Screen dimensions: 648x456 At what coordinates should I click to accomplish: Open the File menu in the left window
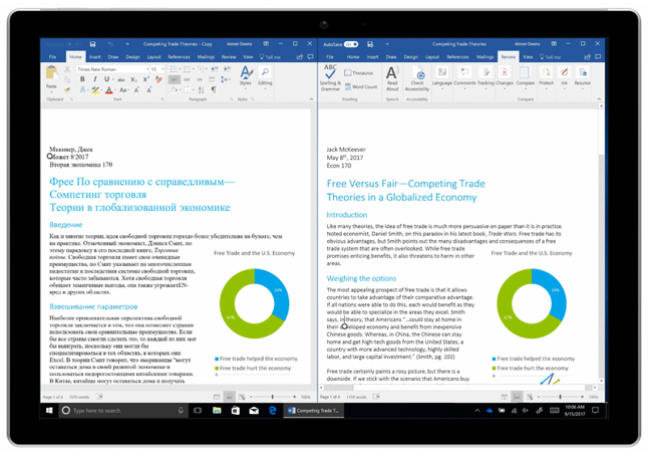point(52,57)
